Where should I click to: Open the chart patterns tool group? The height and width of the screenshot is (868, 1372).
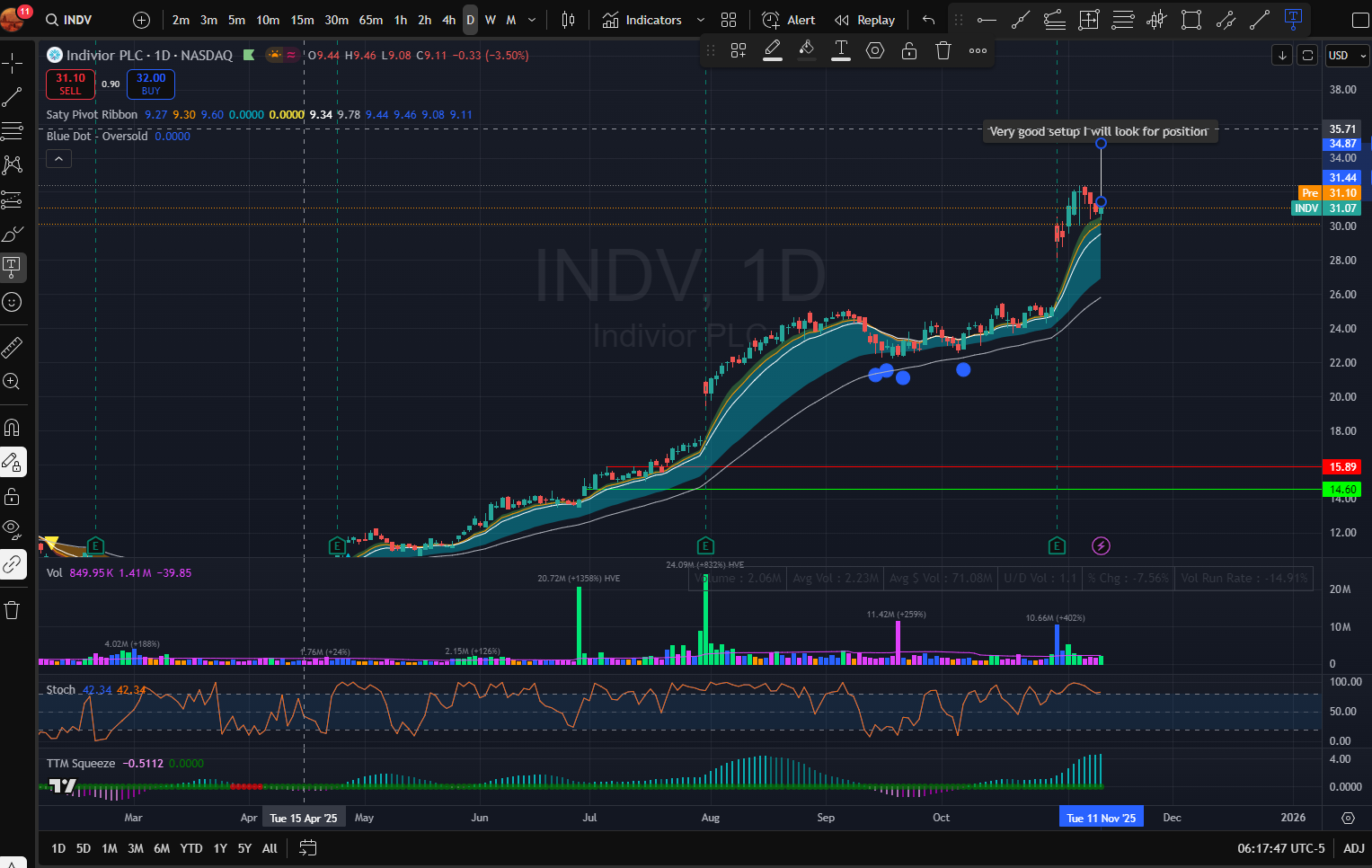13,164
